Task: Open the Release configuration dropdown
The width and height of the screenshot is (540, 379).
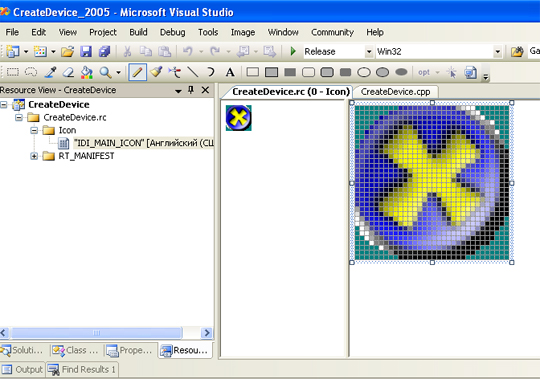Action: coord(369,52)
